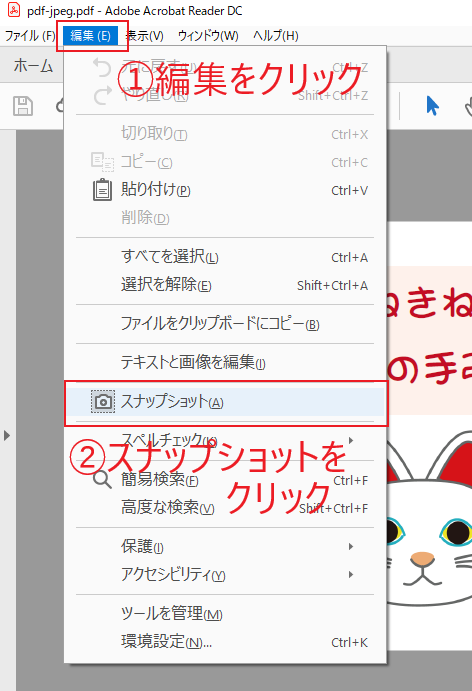Open the ファイル menu
The height and width of the screenshot is (691, 472).
pos(30,36)
